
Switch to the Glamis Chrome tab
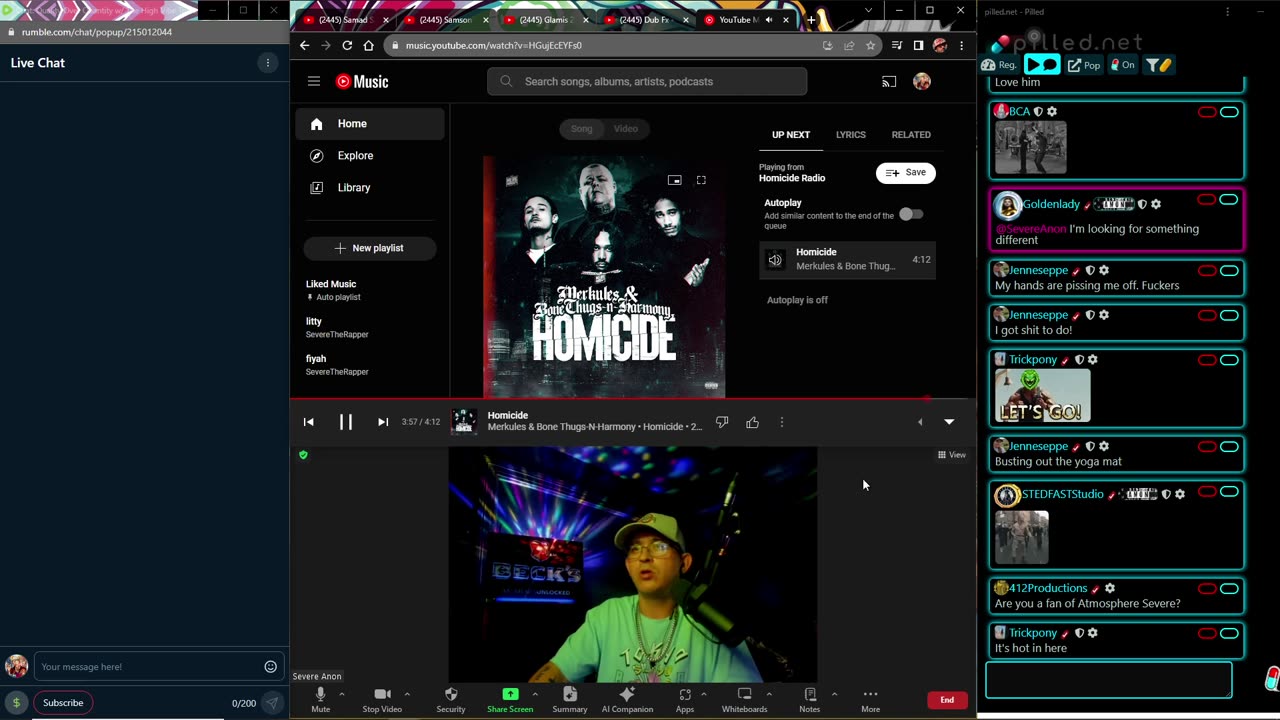(x=544, y=20)
